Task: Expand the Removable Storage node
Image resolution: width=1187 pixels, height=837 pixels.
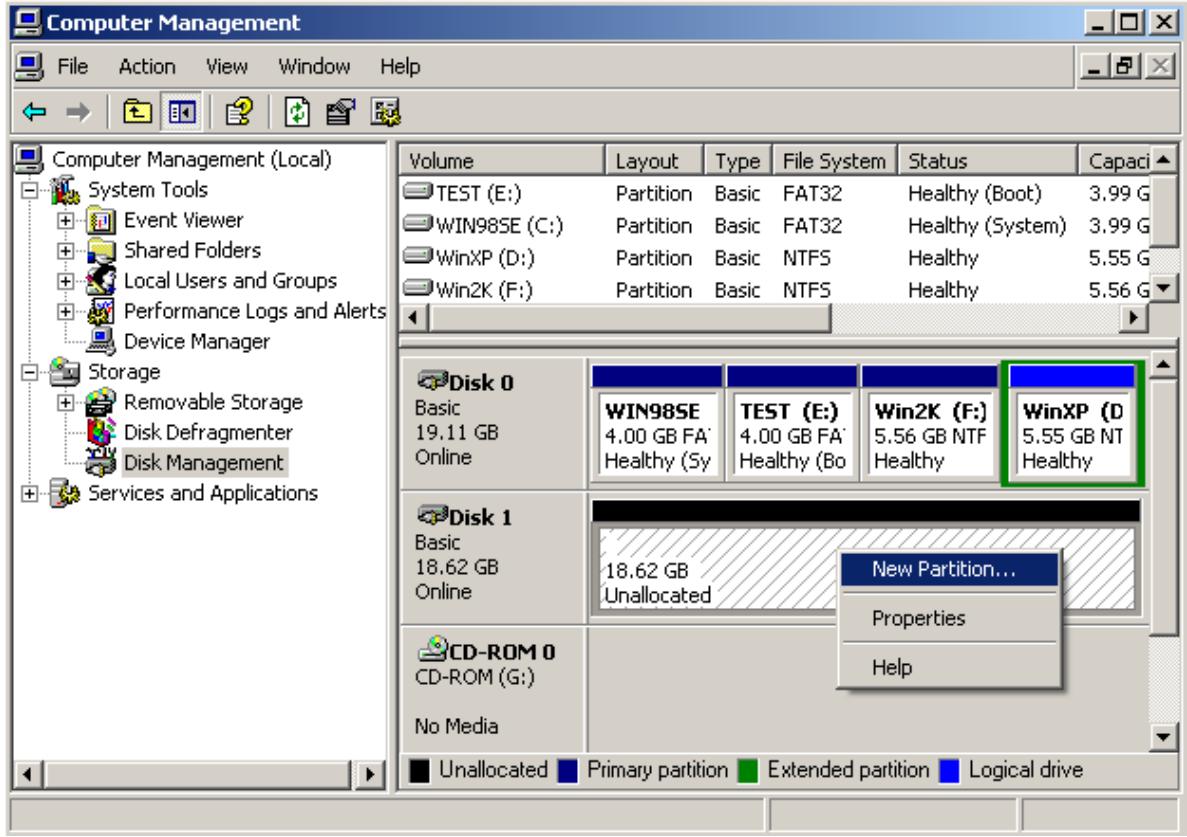Action: pos(65,402)
